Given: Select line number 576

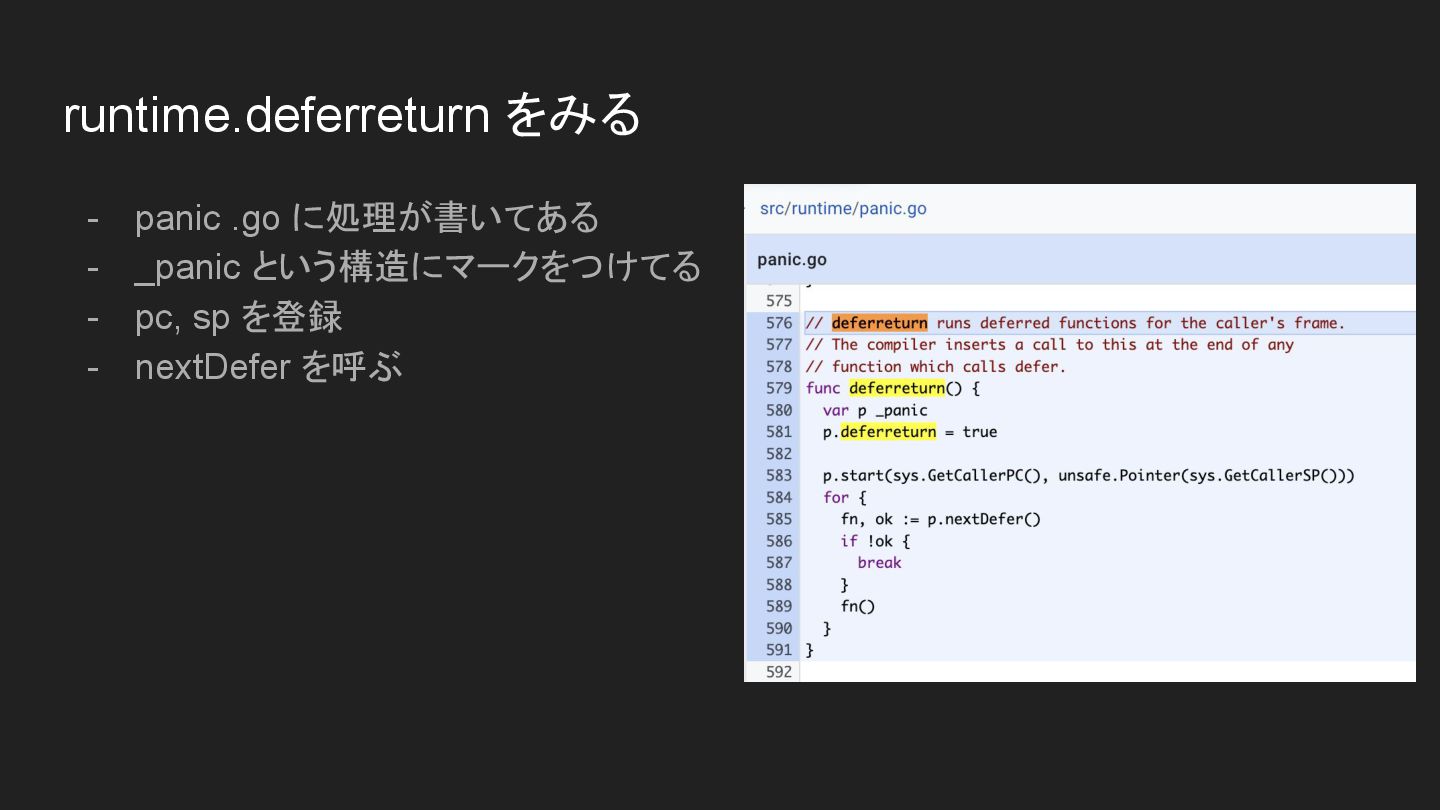Looking at the screenshot, I should (x=779, y=323).
